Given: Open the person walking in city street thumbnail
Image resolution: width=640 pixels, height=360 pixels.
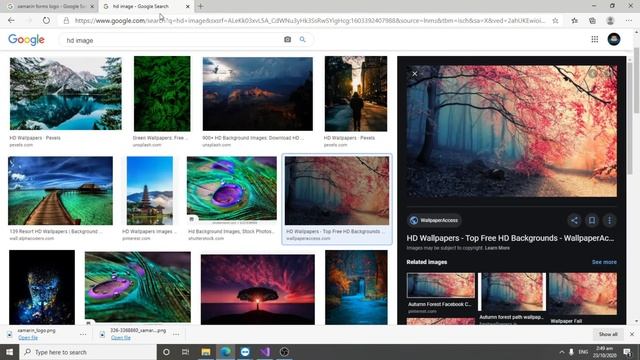Looking at the screenshot, I should pos(356,93).
